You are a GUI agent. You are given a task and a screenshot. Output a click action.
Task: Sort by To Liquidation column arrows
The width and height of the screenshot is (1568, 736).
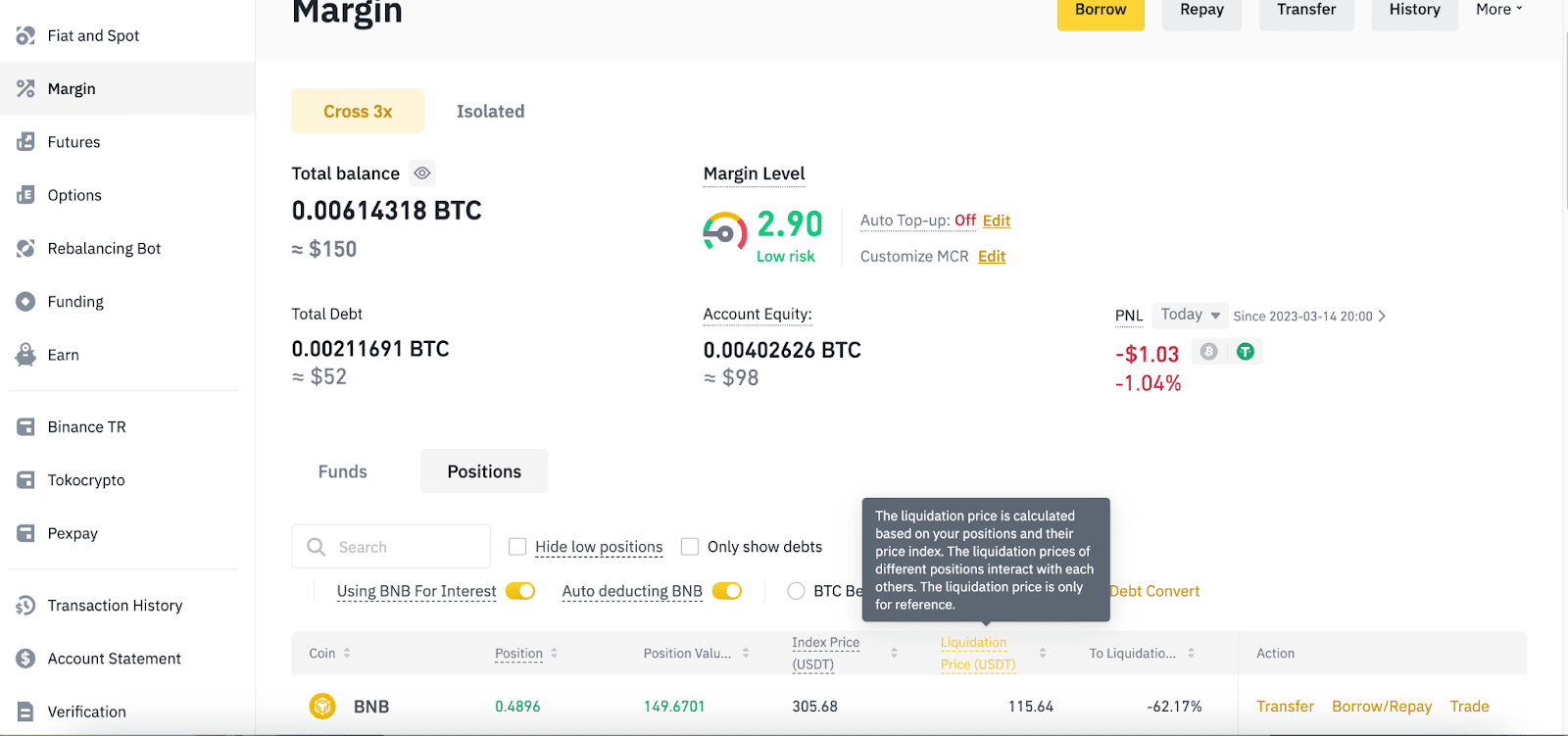(1191, 653)
